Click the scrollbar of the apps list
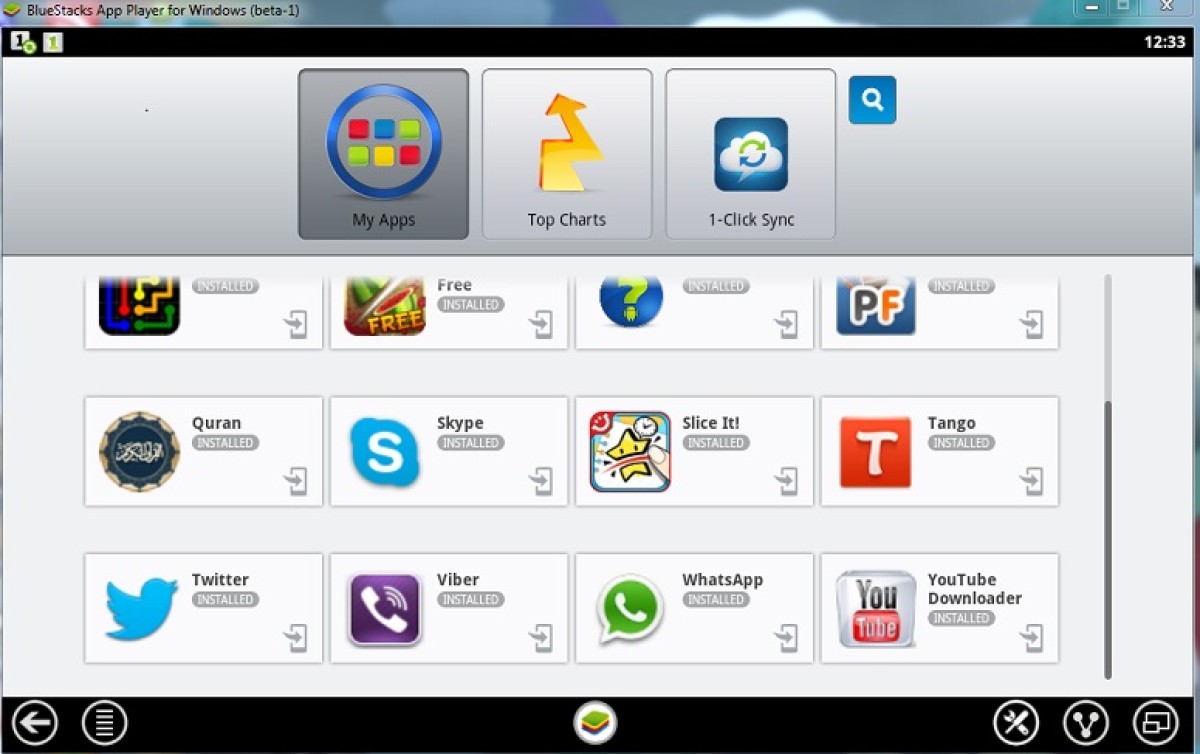The width and height of the screenshot is (1200, 754). click(x=1107, y=540)
